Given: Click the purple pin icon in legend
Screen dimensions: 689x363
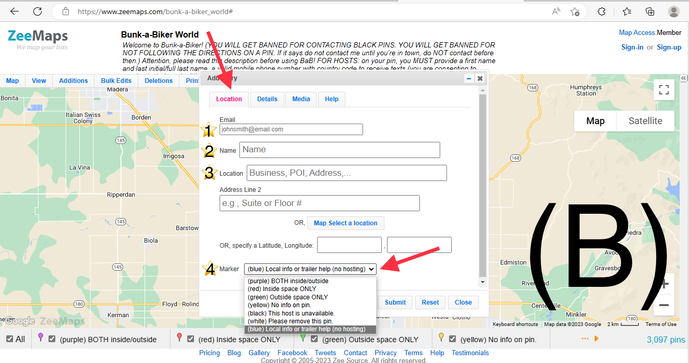Looking at the screenshot, I should click(x=40, y=338).
